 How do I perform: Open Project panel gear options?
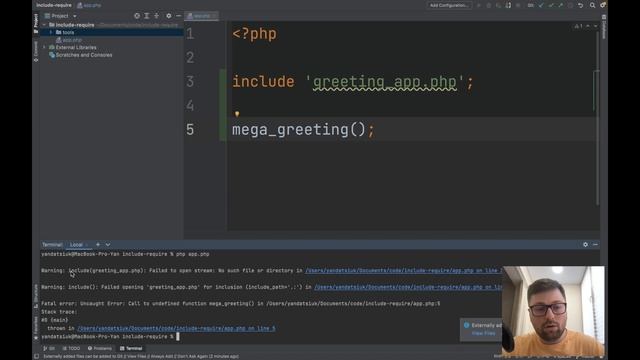(x=169, y=16)
